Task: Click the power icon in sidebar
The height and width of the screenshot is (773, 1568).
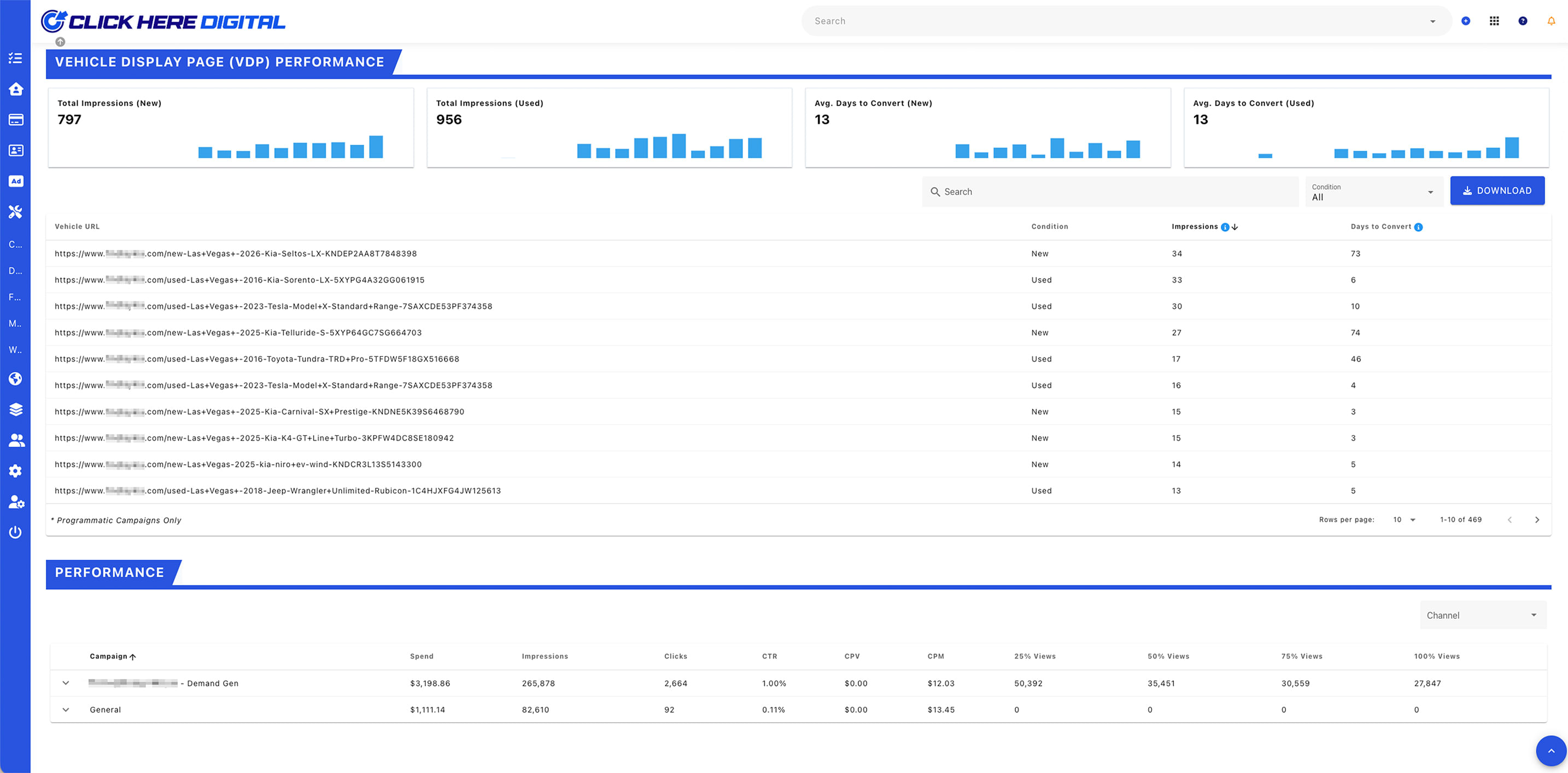Action: [16, 532]
